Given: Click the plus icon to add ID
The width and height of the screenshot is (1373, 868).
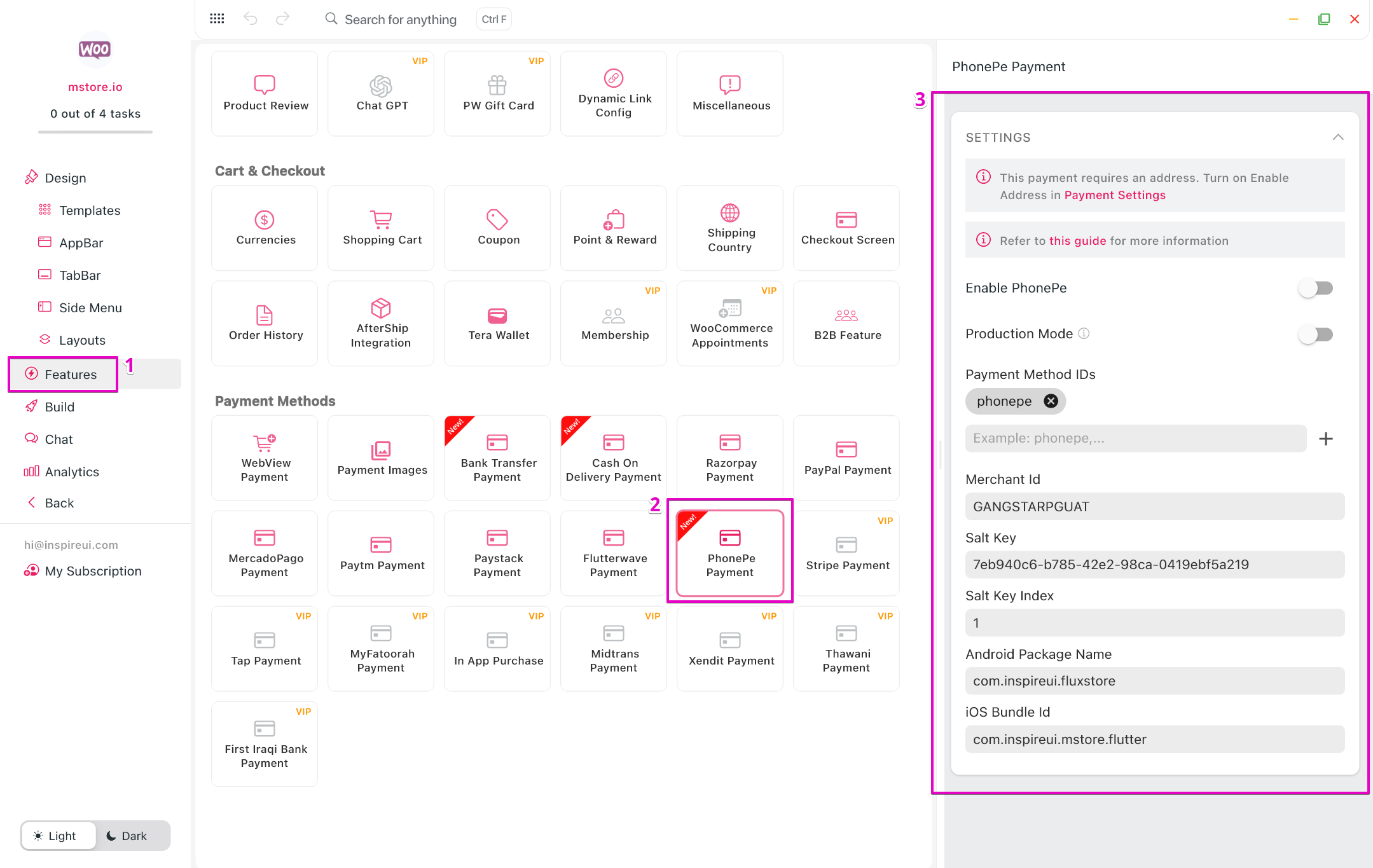Looking at the screenshot, I should tap(1326, 438).
